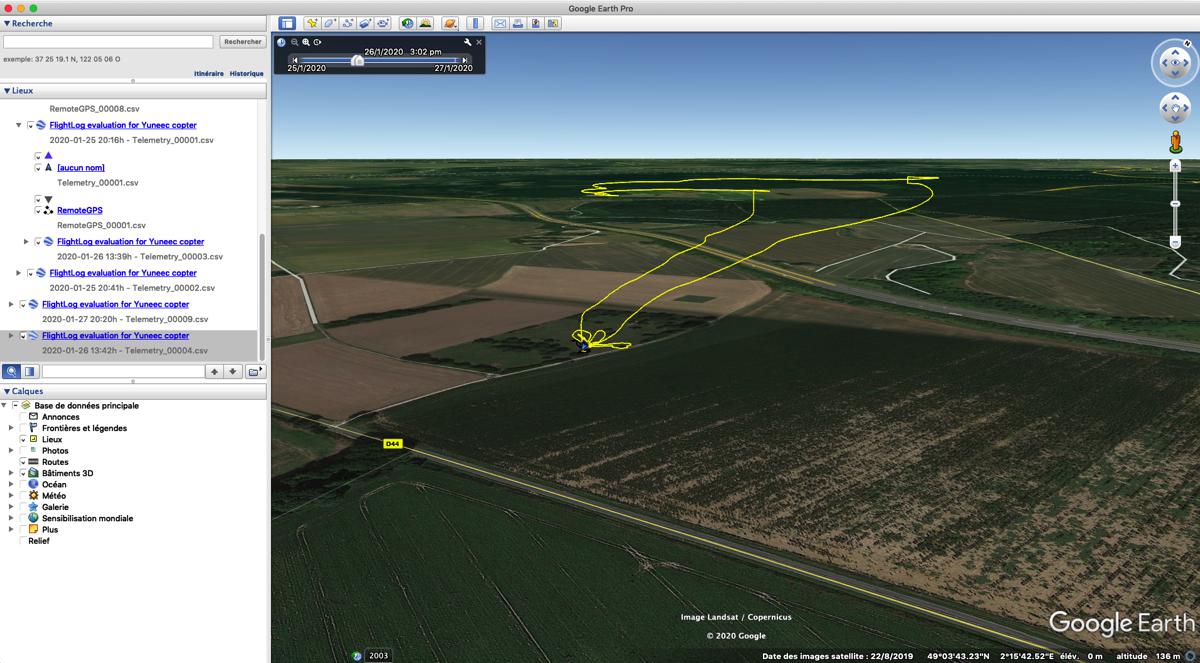This screenshot has height=663, width=1200.
Task: Open the Itinéraire directions link
Action: pos(209,74)
